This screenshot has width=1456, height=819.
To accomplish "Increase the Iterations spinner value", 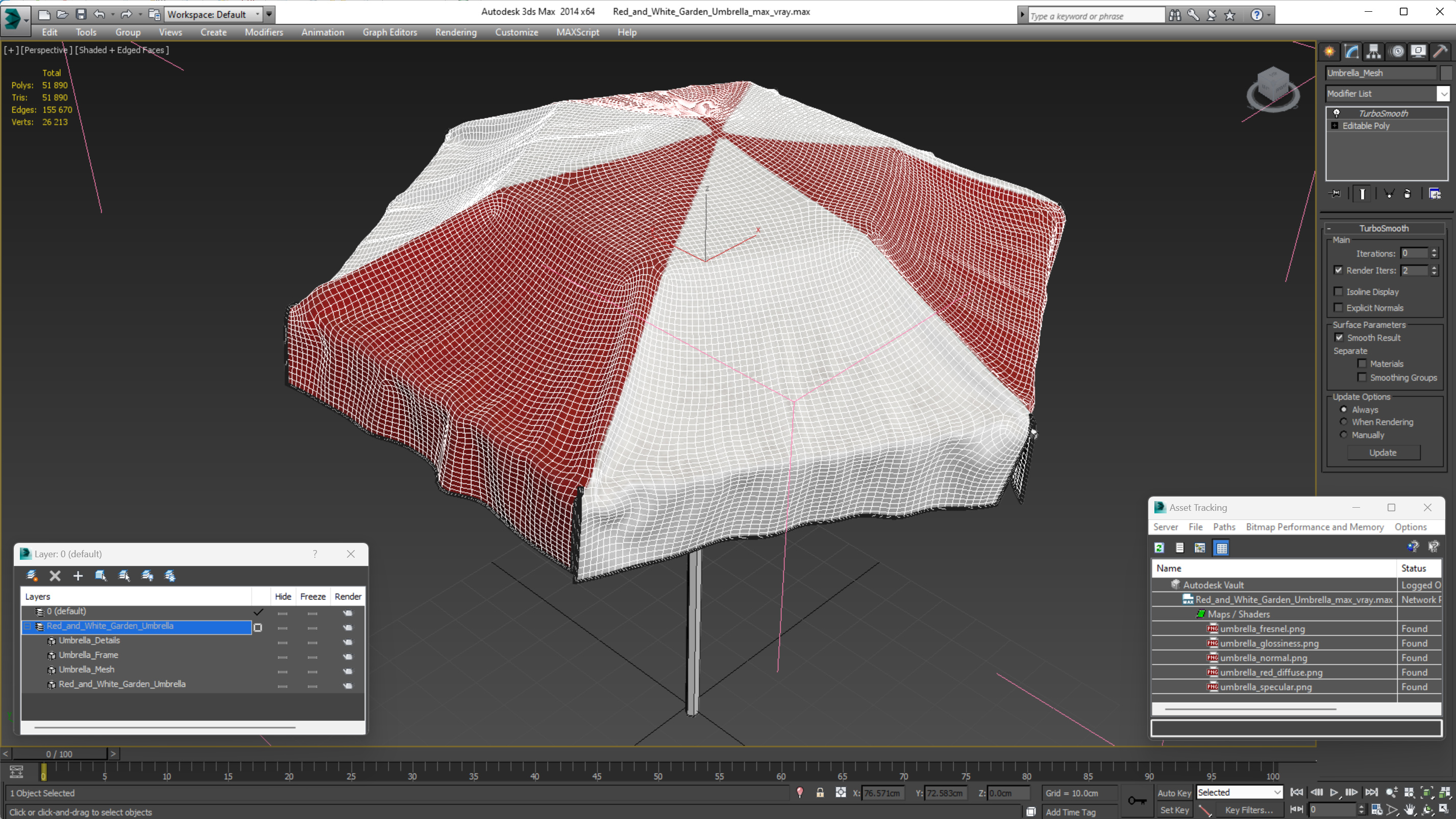I will point(1434,251).
